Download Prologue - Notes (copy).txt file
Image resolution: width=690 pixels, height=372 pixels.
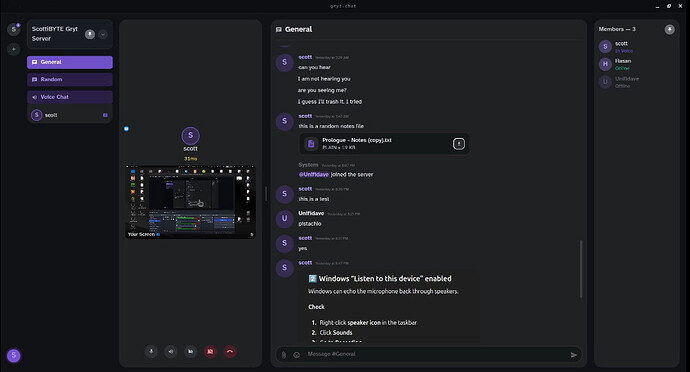point(459,144)
